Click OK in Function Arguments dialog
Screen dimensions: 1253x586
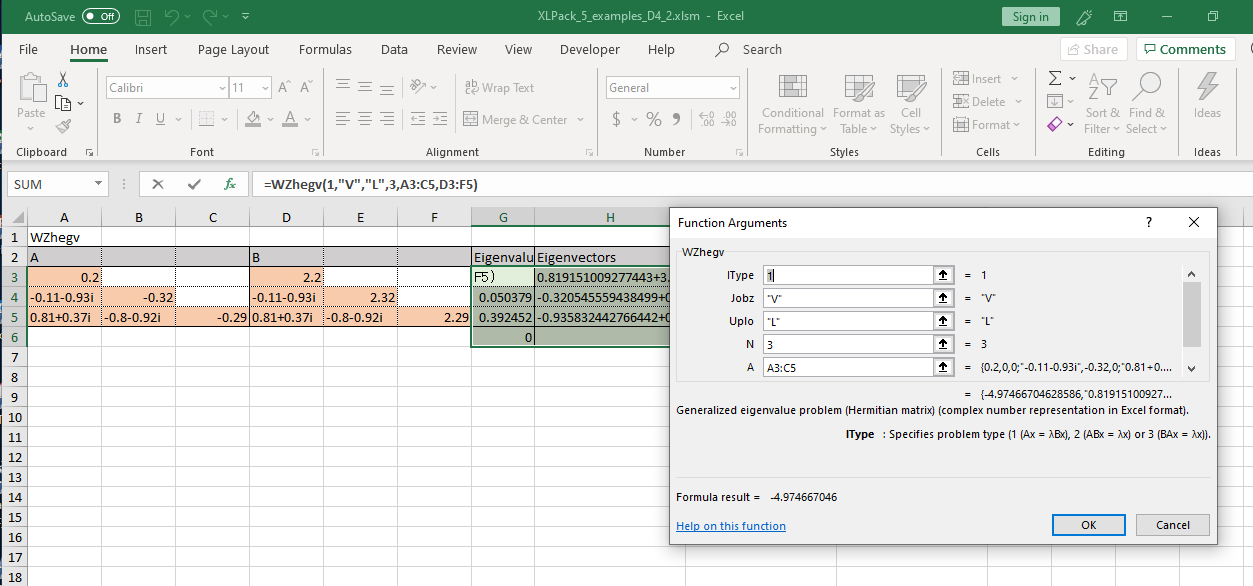(1089, 525)
